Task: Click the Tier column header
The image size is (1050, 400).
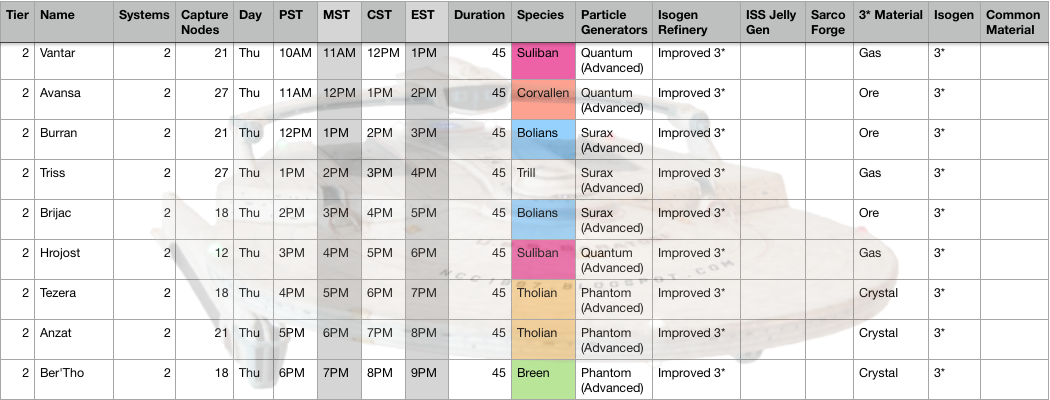Action: [18, 16]
